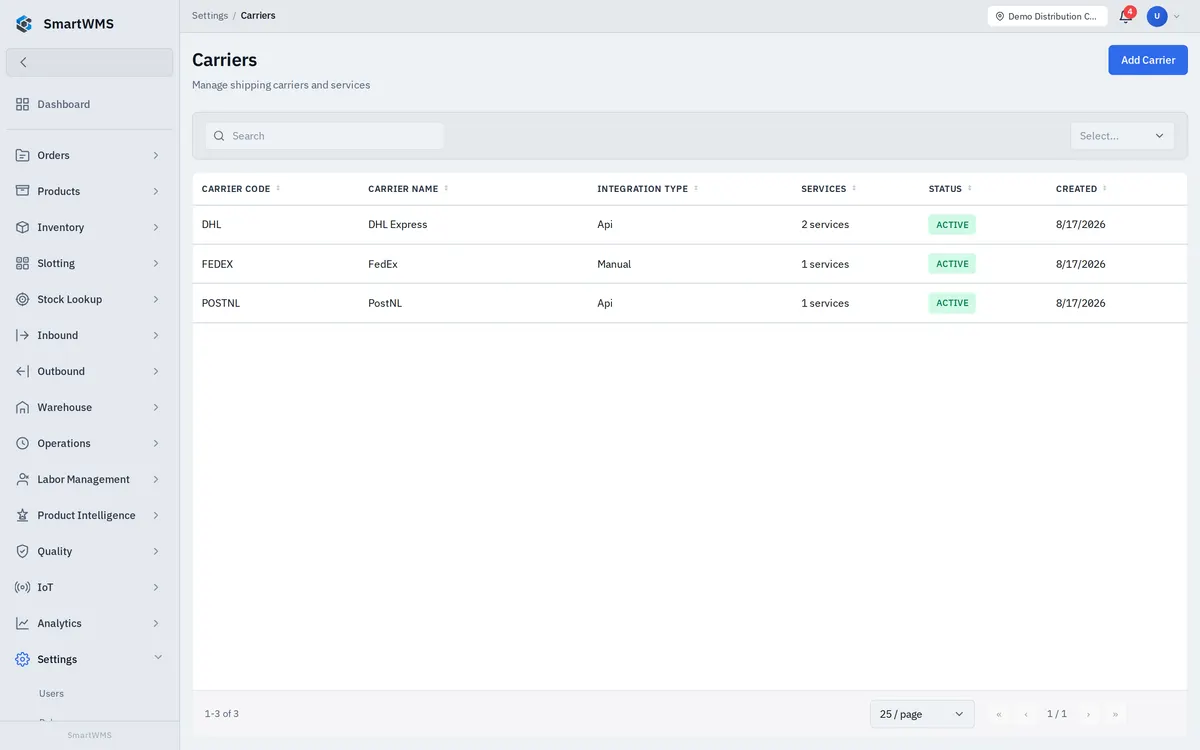
Task: Open the Quality menu item
Action: 89,551
